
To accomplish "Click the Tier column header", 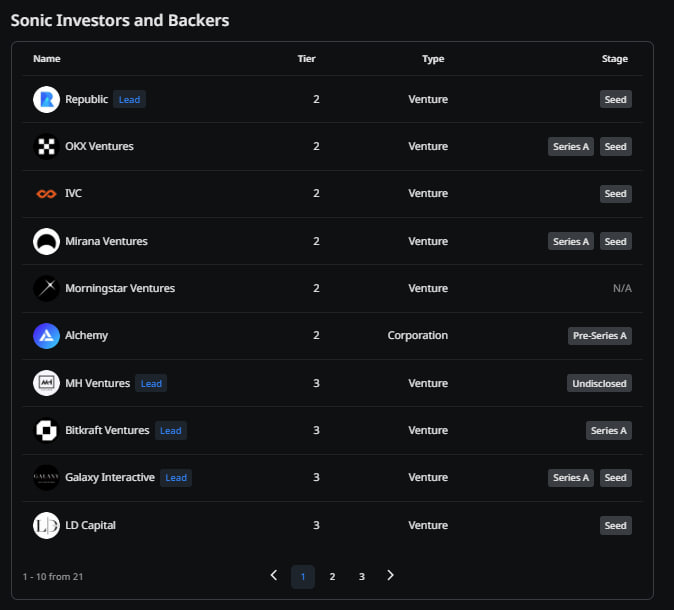I will coord(306,58).
